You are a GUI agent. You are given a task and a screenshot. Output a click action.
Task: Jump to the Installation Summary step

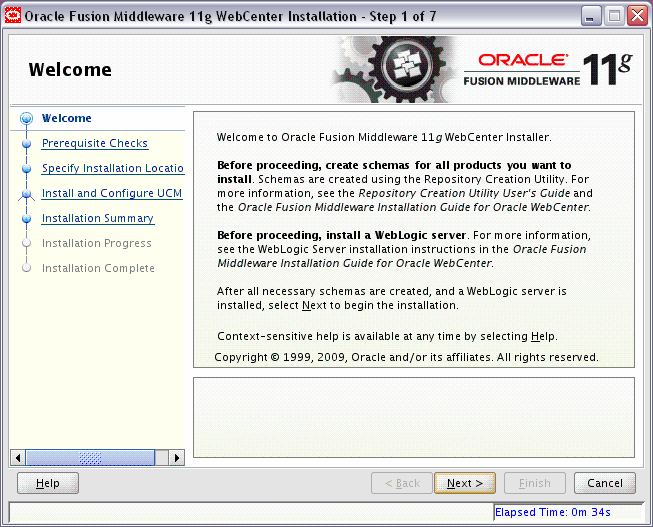98,218
